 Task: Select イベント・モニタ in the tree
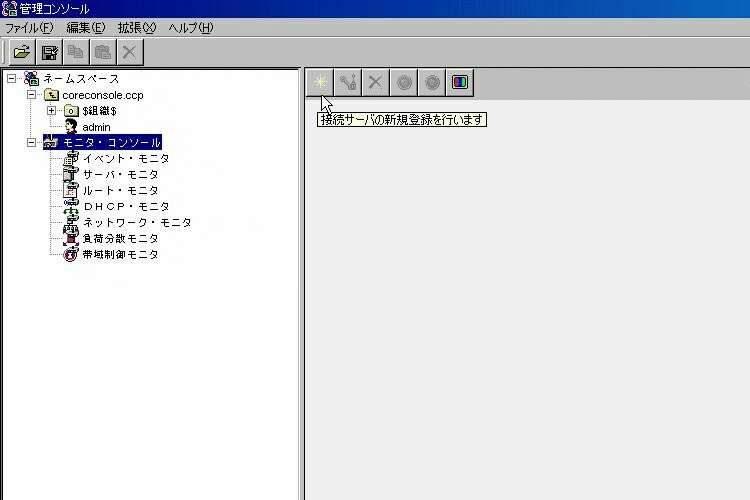[x=126, y=158]
